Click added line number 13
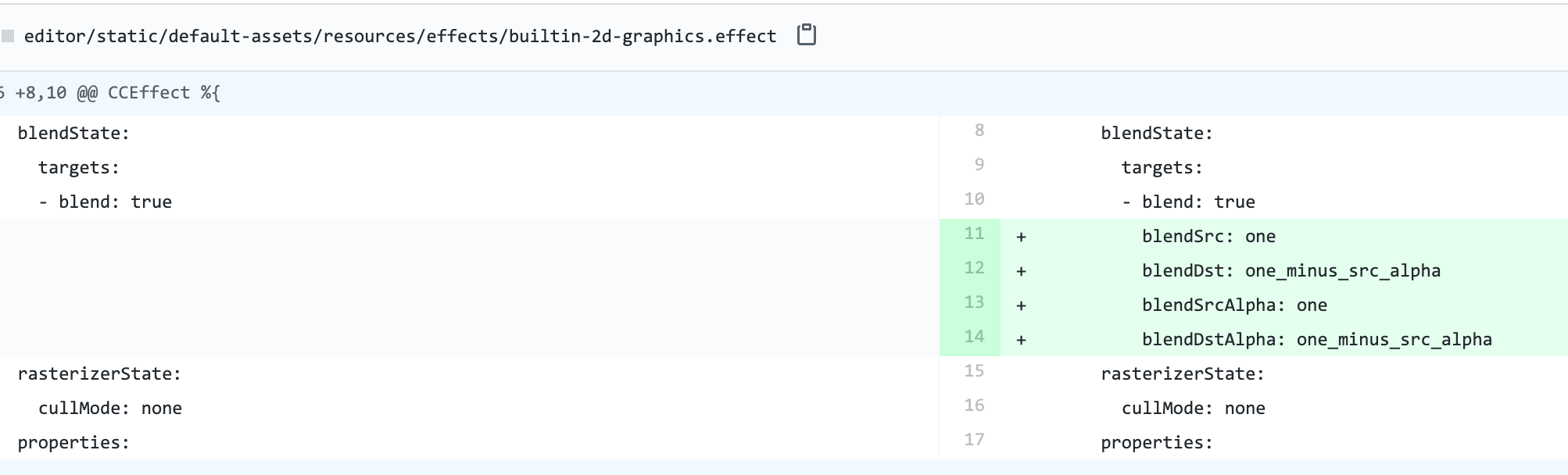The width and height of the screenshot is (1568, 475). (974, 302)
